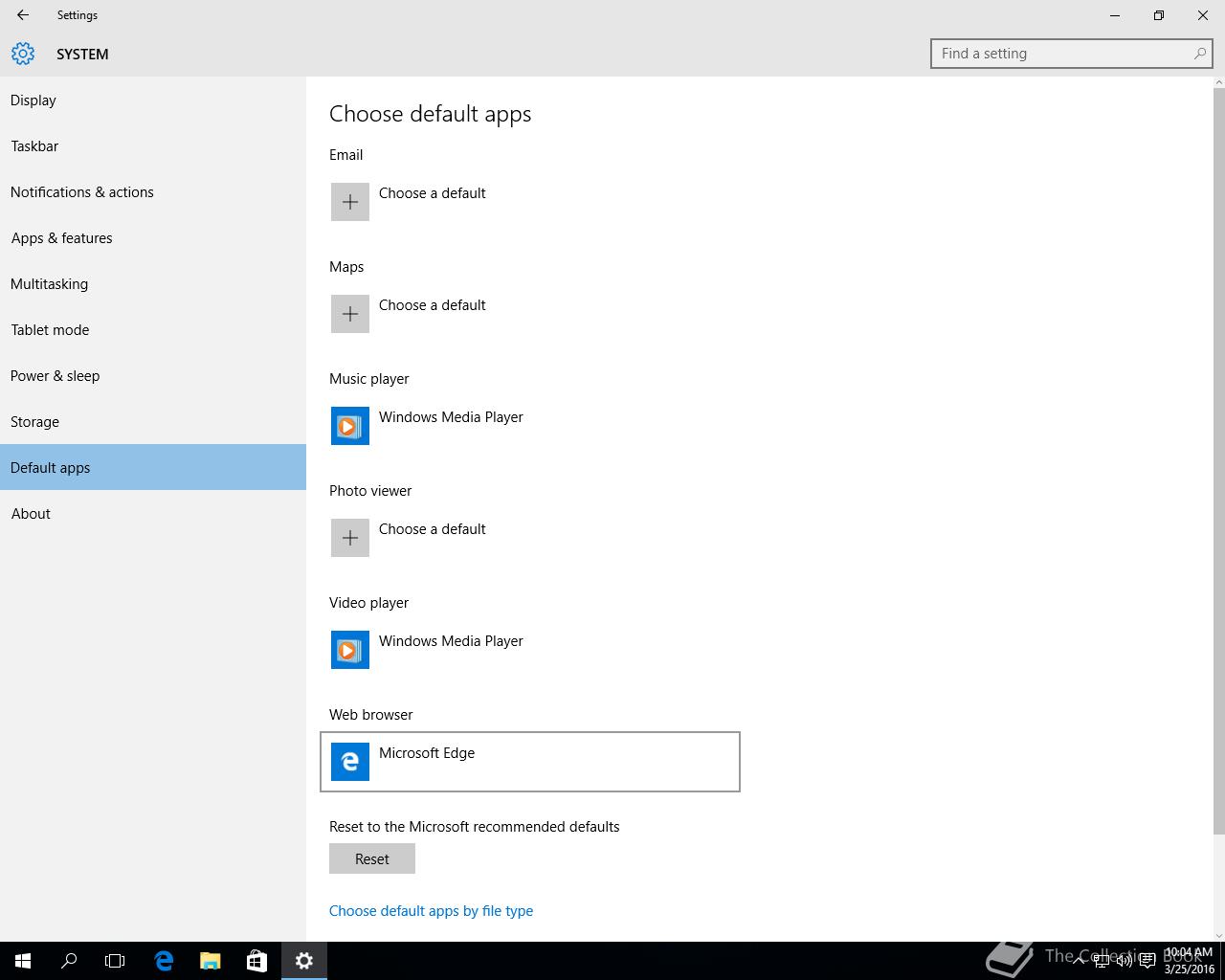The height and width of the screenshot is (980, 1225).
Task: Open the Action Center notification icon
Action: (x=1147, y=961)
